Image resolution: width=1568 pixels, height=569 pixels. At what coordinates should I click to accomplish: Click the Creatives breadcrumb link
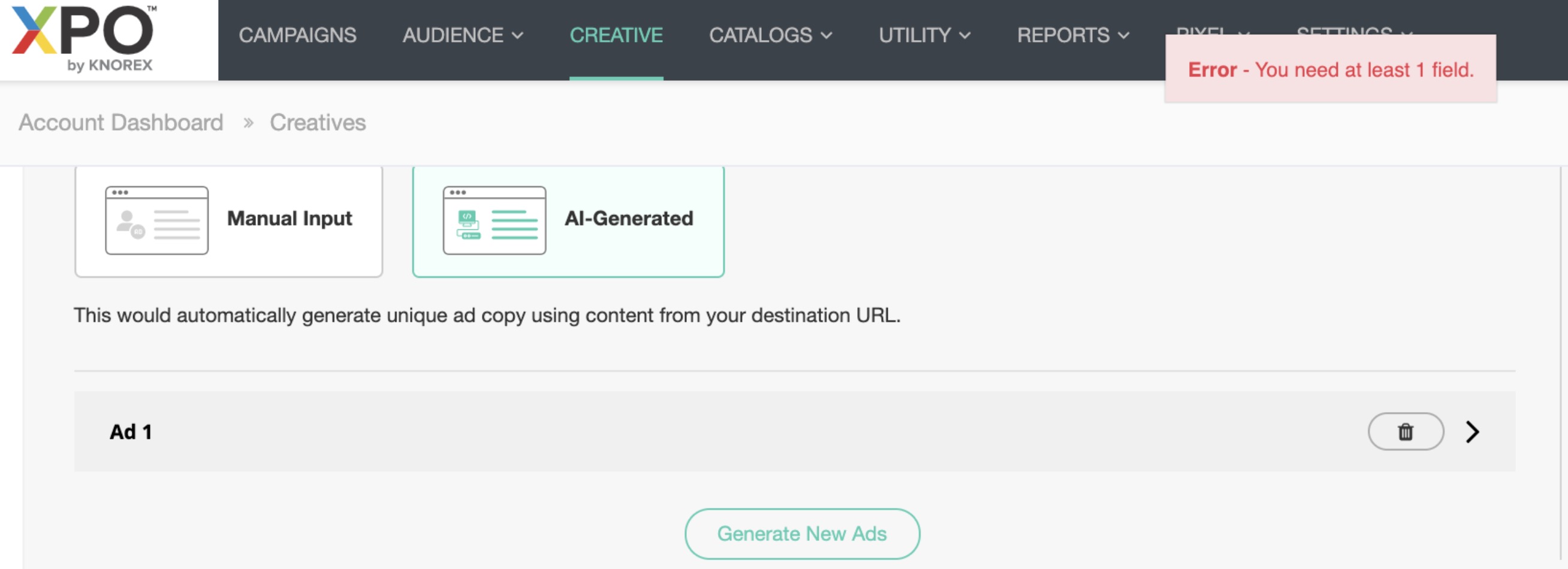coord(318,122)
